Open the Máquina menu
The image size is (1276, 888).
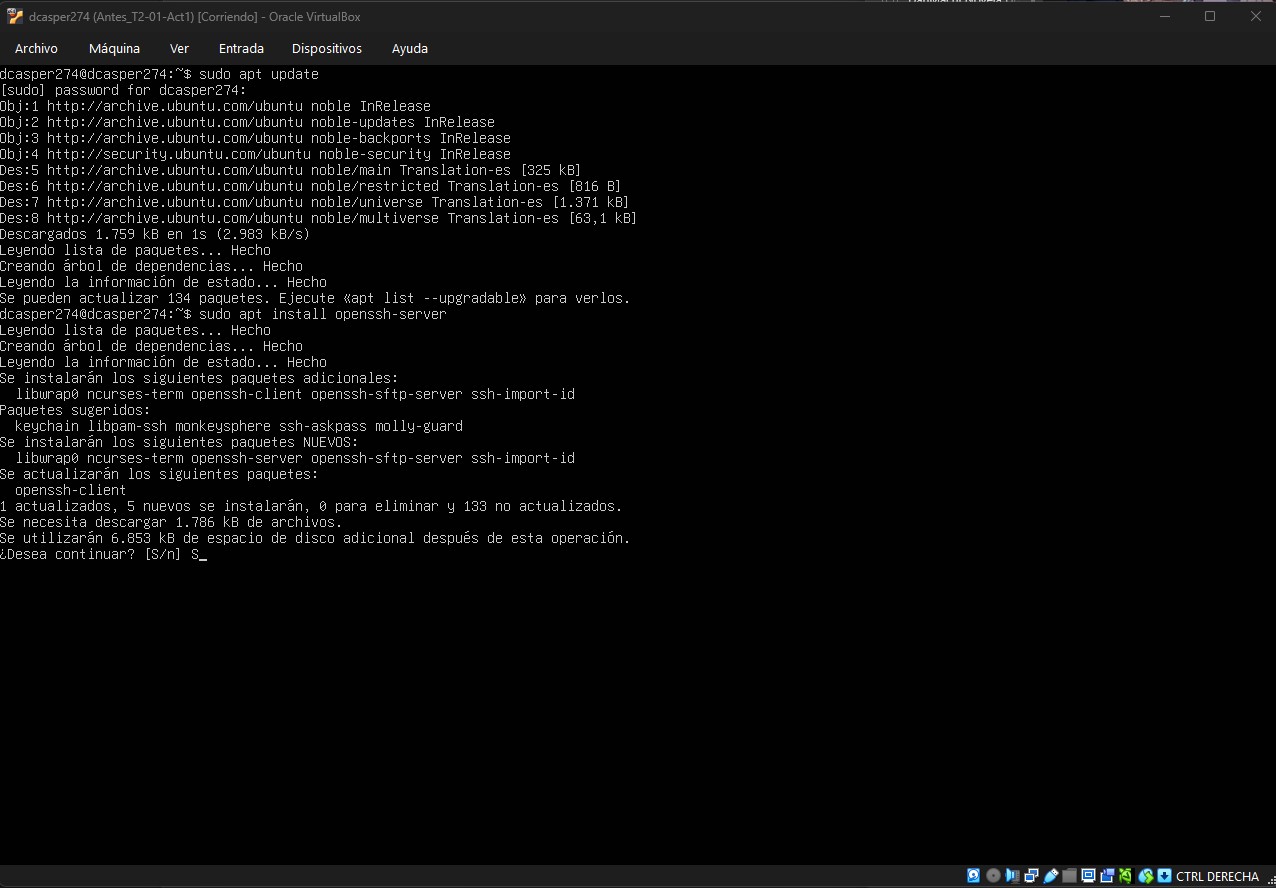pos(114,48)
